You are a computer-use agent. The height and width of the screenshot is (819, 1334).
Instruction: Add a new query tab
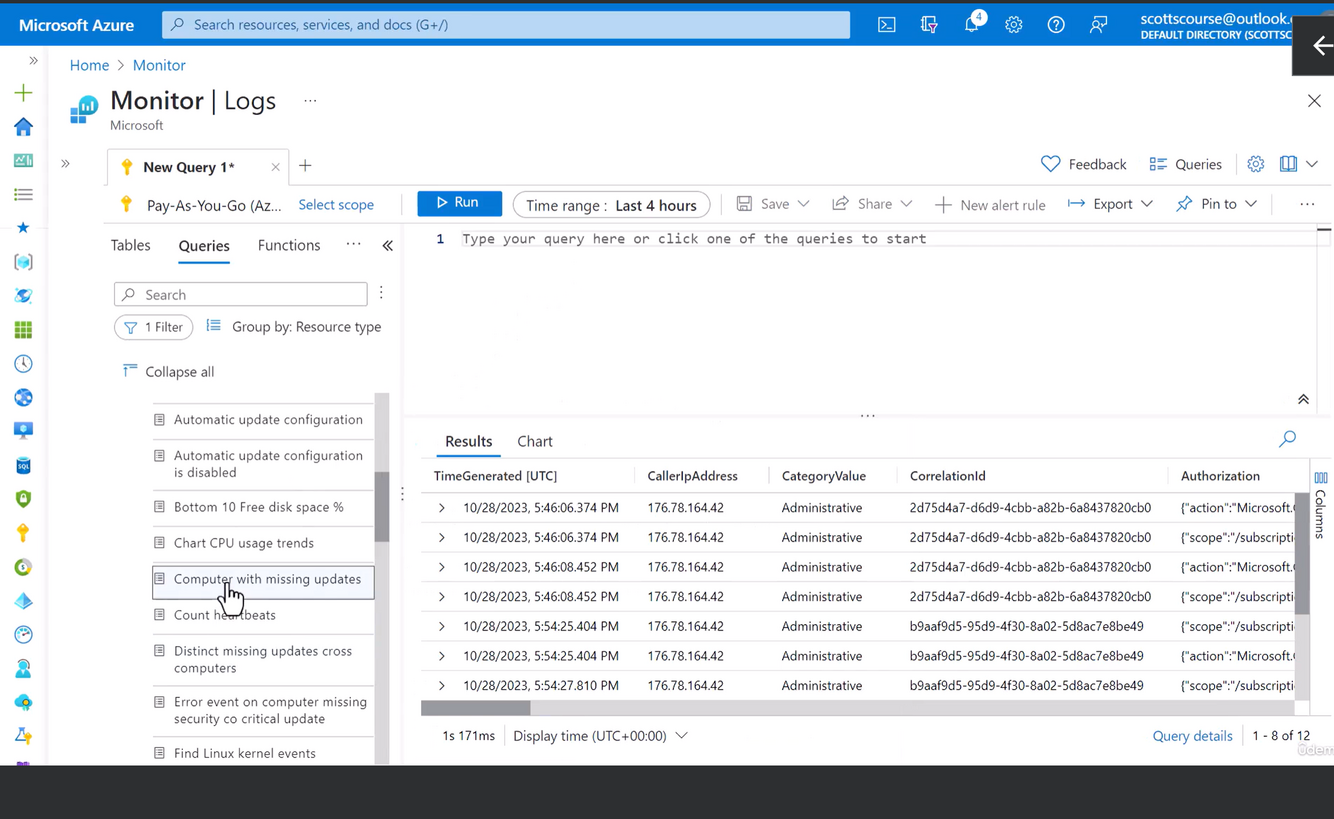pyautogui.click(x=305, y=166)
